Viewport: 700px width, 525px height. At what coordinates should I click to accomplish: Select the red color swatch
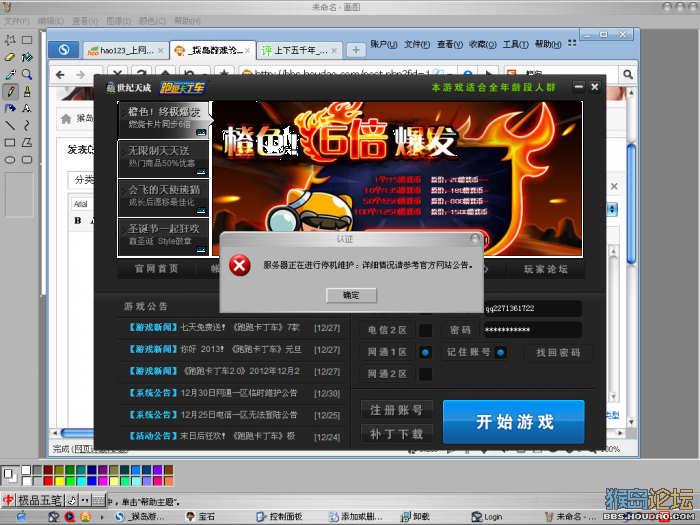[x=48, y=481]
